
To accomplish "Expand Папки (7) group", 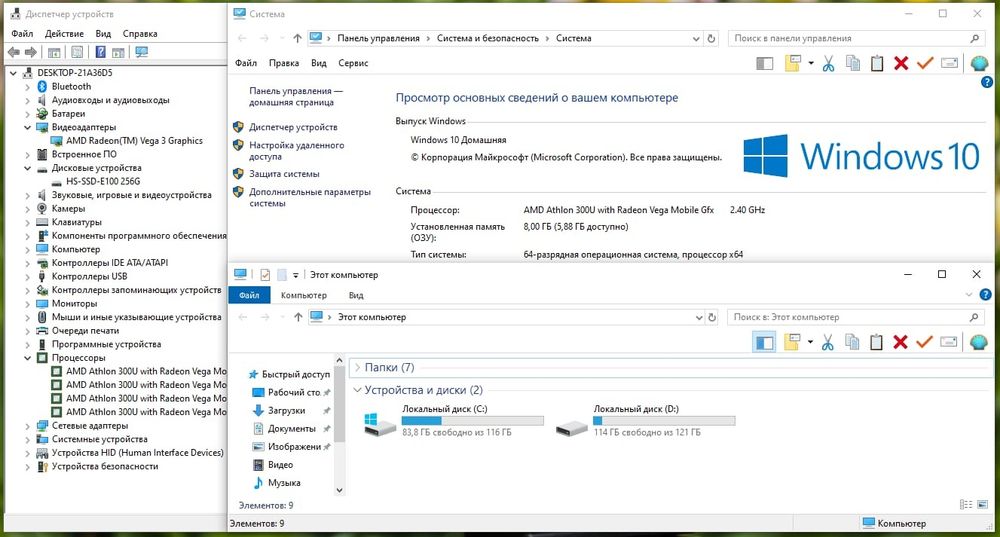I will 358,367.
